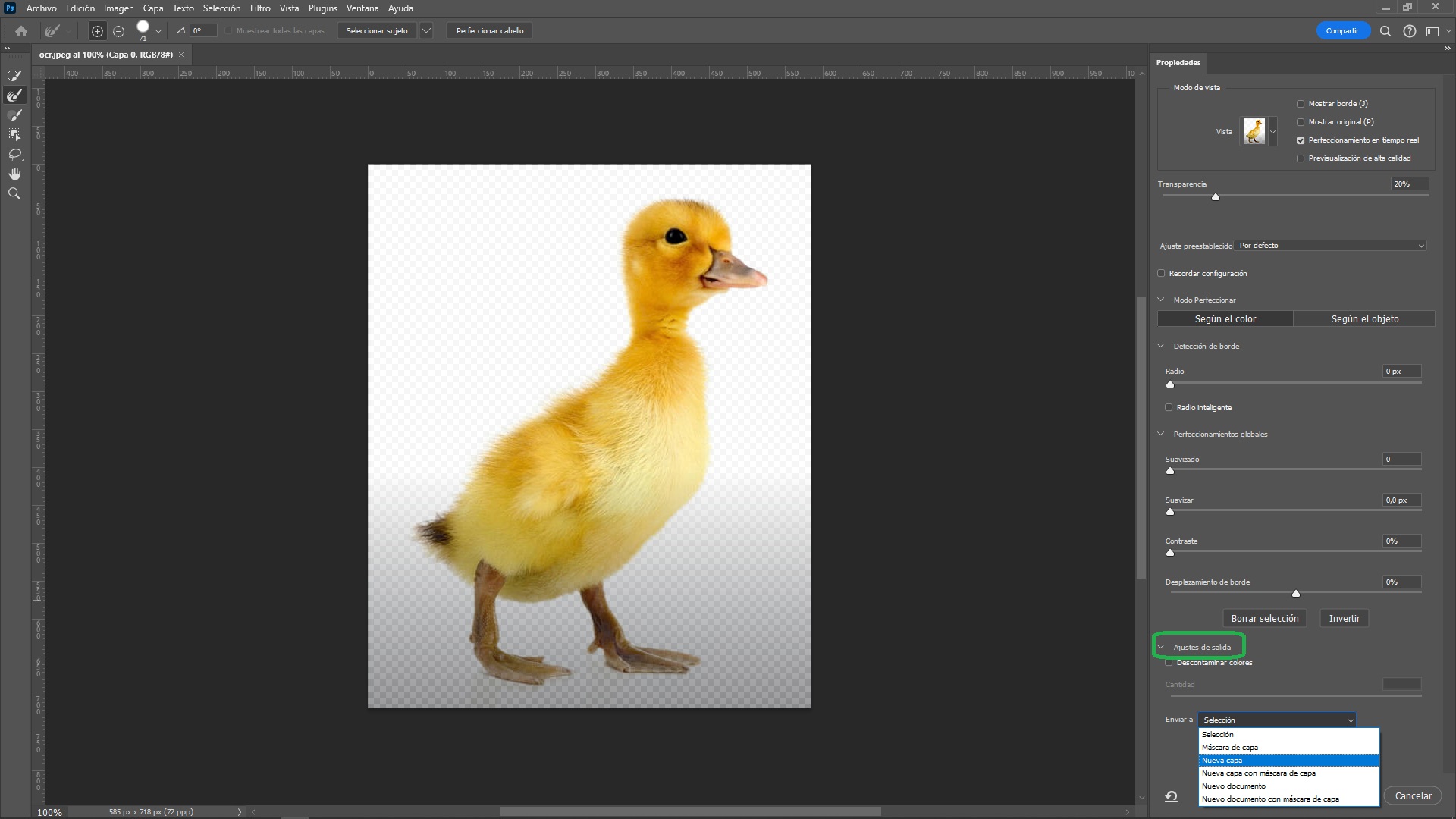Open the Search magnifier icon
This screenshot has height=819, width=1456.
point(1385,31)
